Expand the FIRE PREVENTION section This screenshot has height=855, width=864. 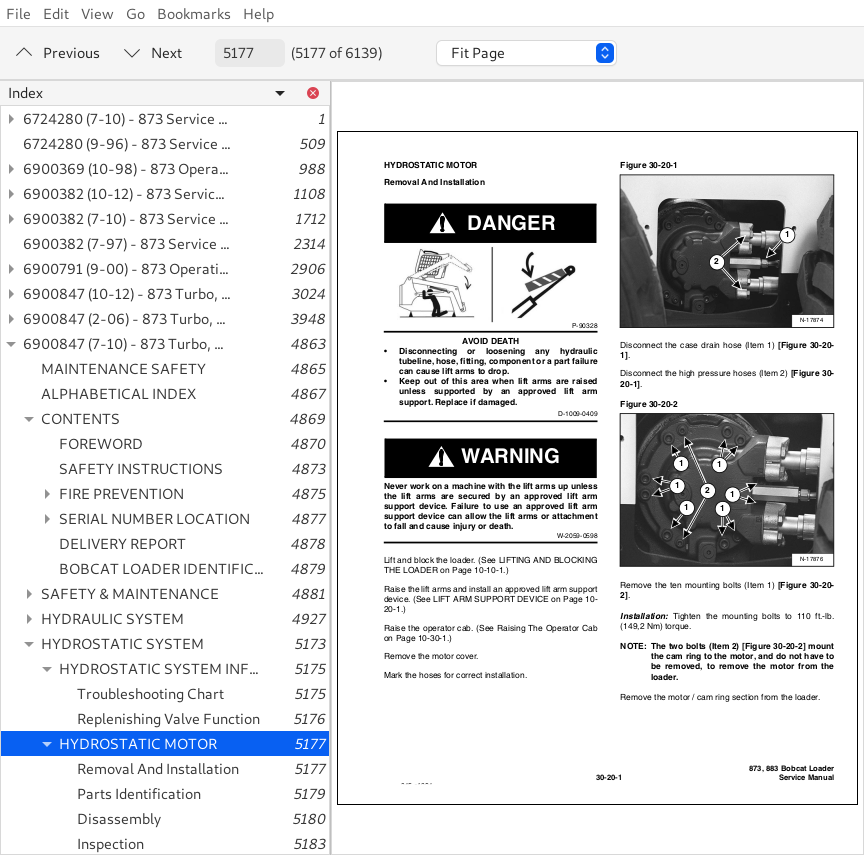47,494
